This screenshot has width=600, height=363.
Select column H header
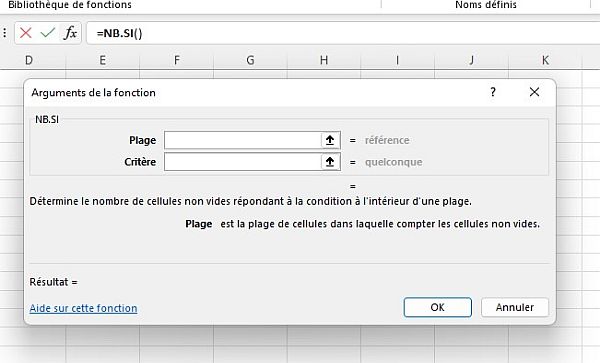click(x=324, y=60)
